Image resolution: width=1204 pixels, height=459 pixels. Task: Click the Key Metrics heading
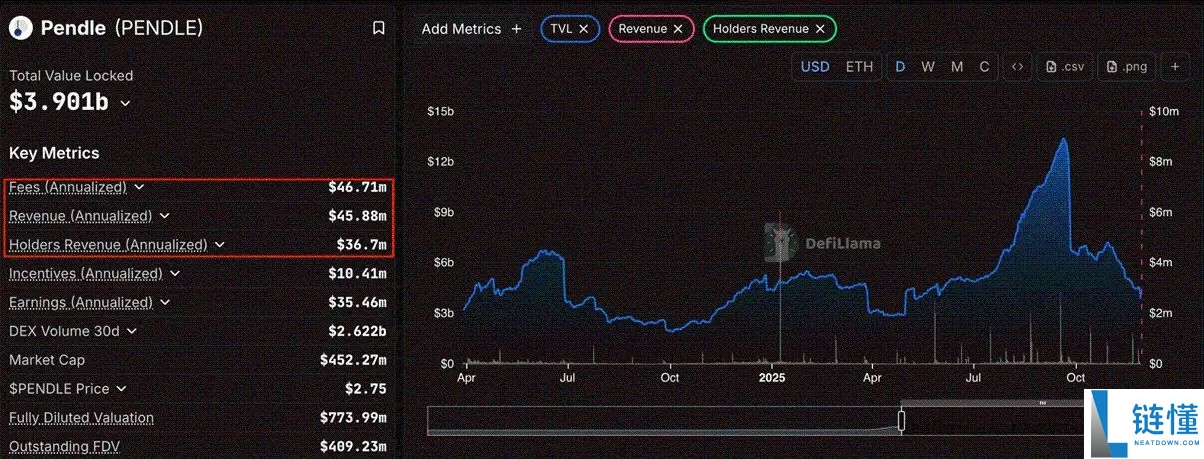coord(54,153)
